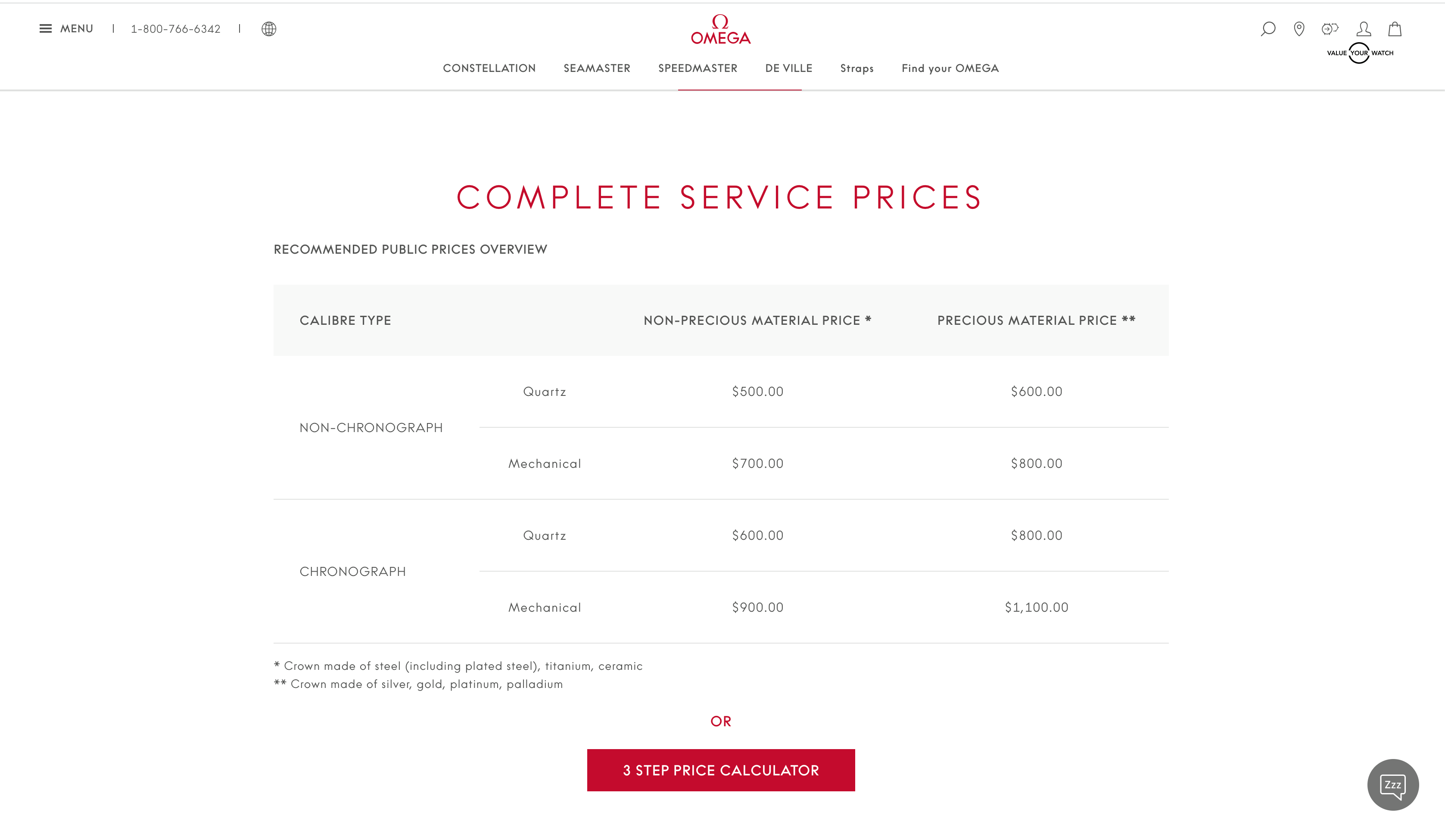Open Find your OMEGA
Image resolution: width=1445 pixels, height=840 pixels.
(950, 68)
